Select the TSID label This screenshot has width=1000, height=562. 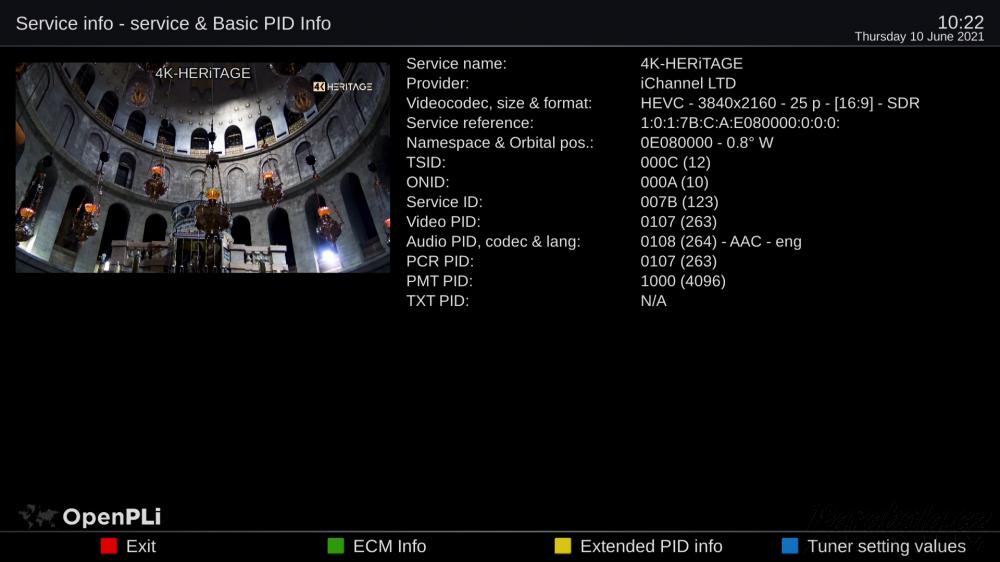click(x=426, y=163)
